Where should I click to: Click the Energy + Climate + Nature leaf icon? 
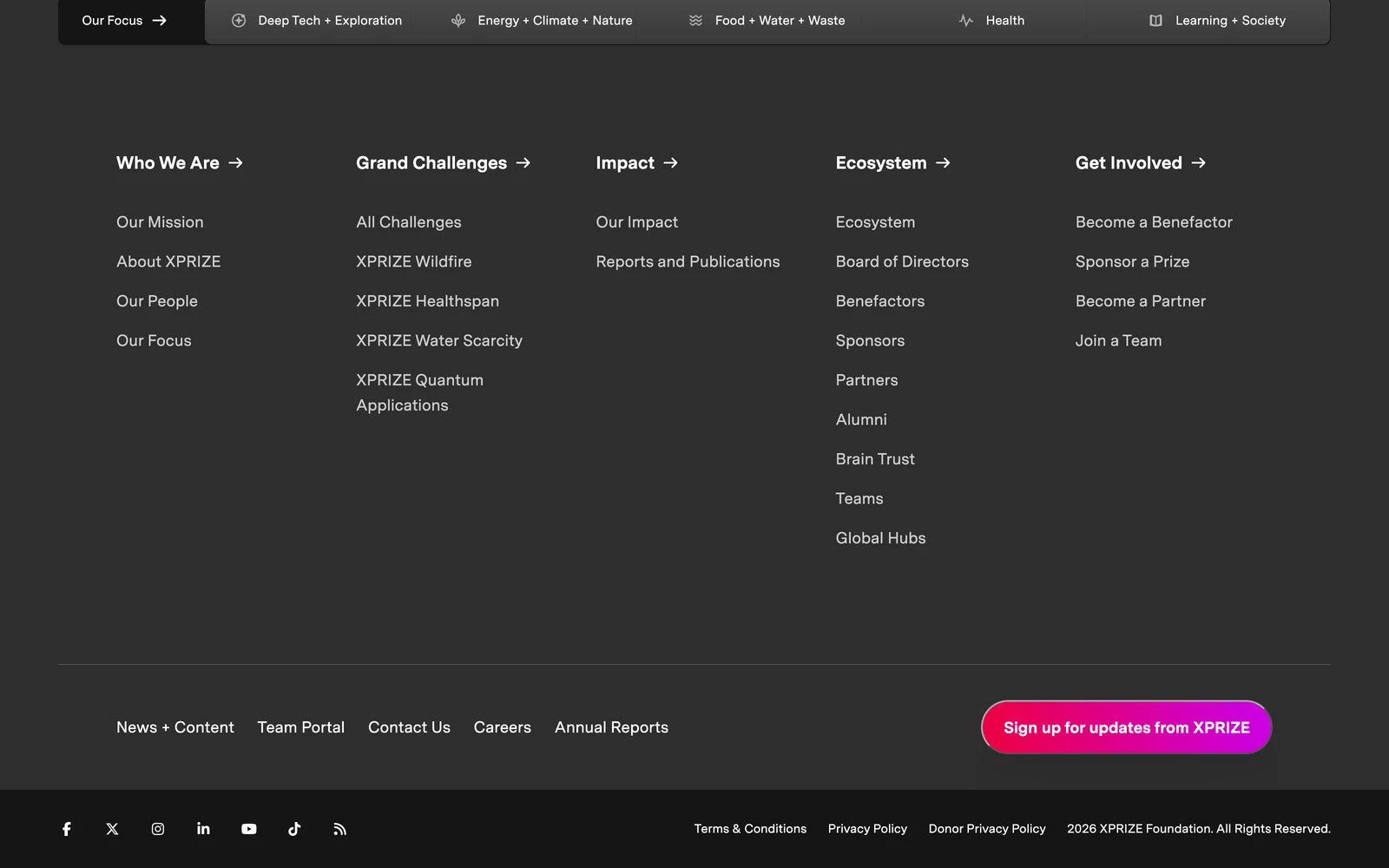pyautogui.click(x=458, y=20)
